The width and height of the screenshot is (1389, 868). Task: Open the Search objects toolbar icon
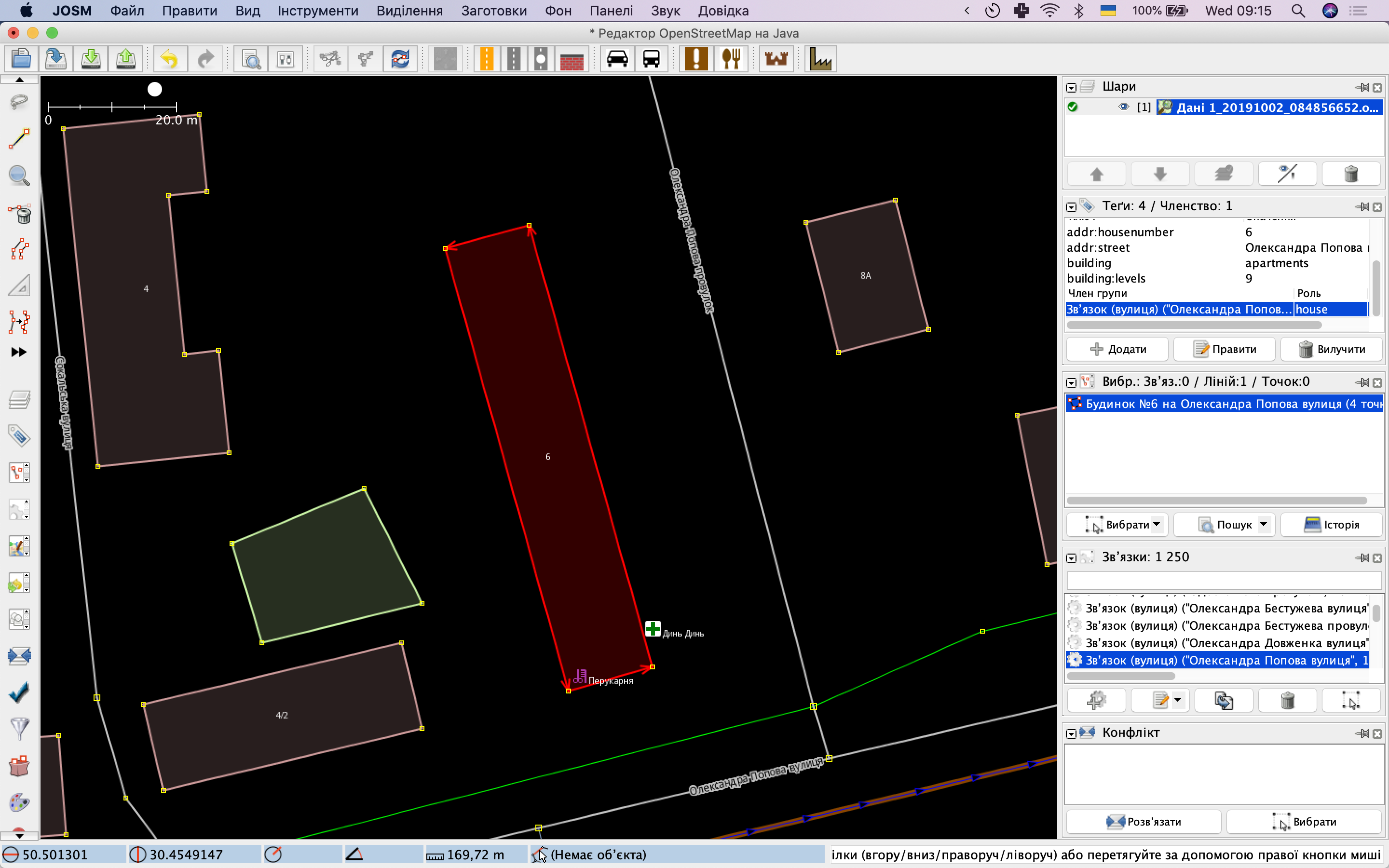click(x=251, y=59)
